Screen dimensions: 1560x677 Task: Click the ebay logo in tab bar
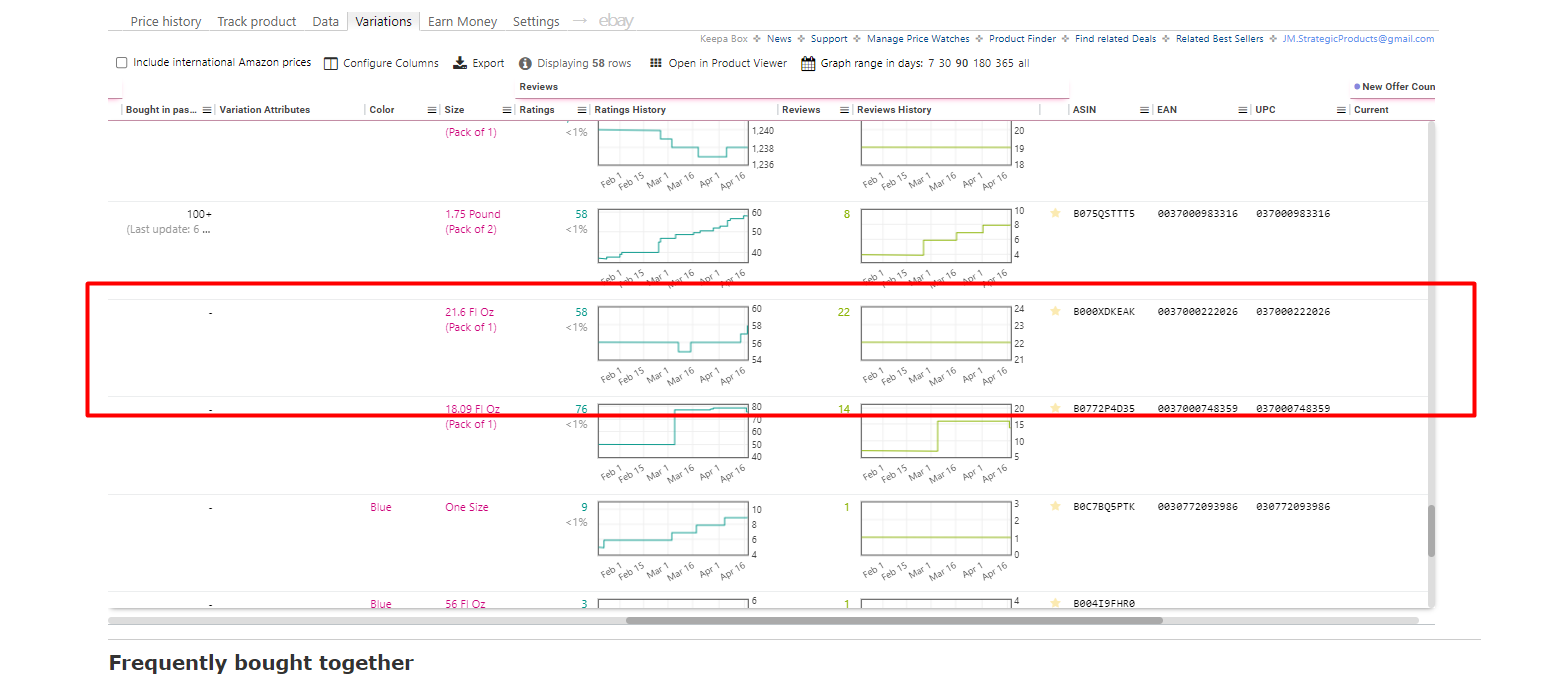click(616, 21)
